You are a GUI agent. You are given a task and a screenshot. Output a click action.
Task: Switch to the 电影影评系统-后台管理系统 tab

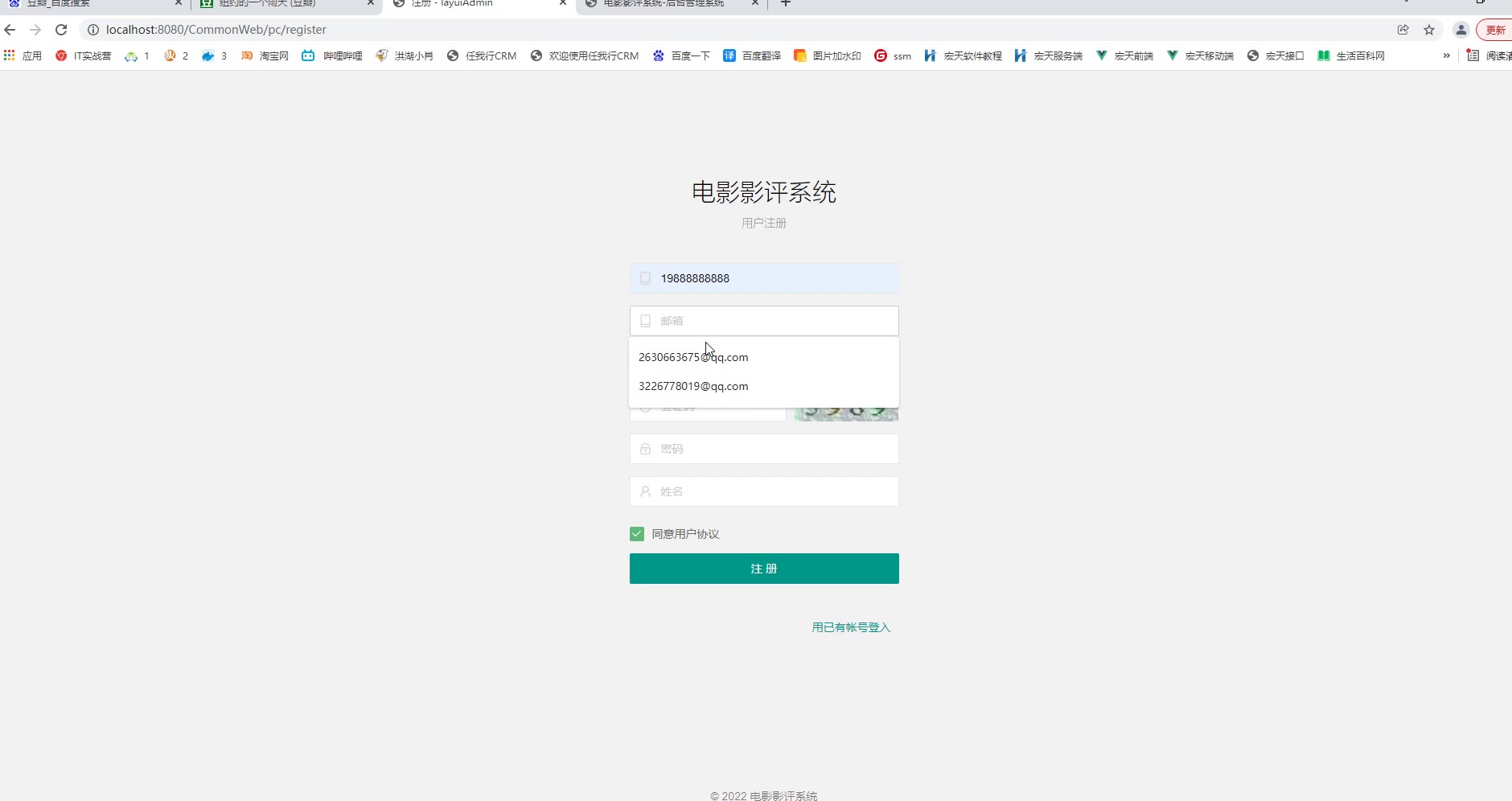point(664,4)
